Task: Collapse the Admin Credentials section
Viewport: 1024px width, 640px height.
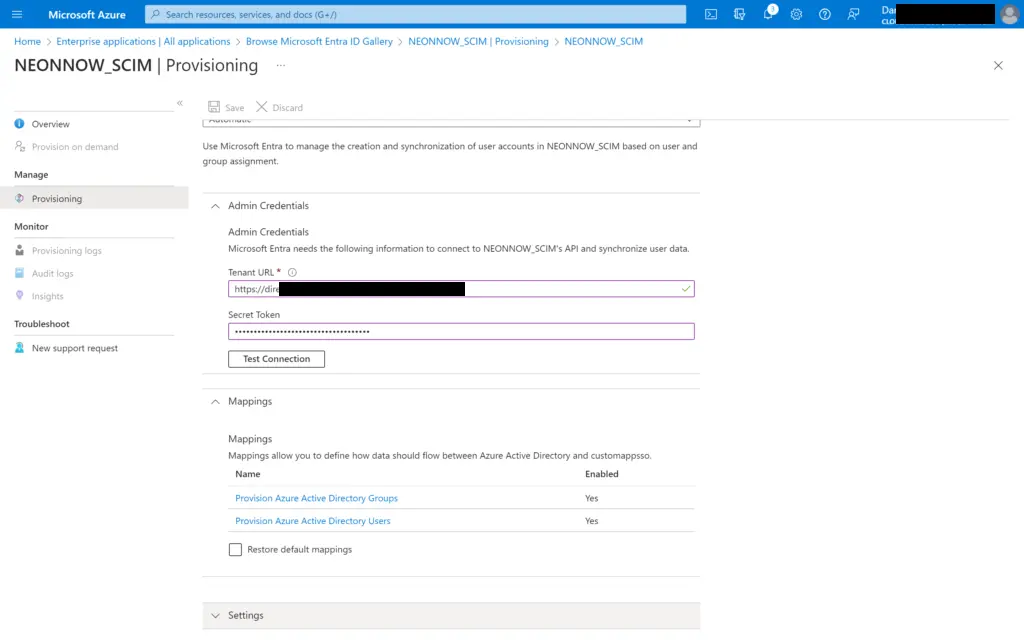Action: [x=215, y=205]
